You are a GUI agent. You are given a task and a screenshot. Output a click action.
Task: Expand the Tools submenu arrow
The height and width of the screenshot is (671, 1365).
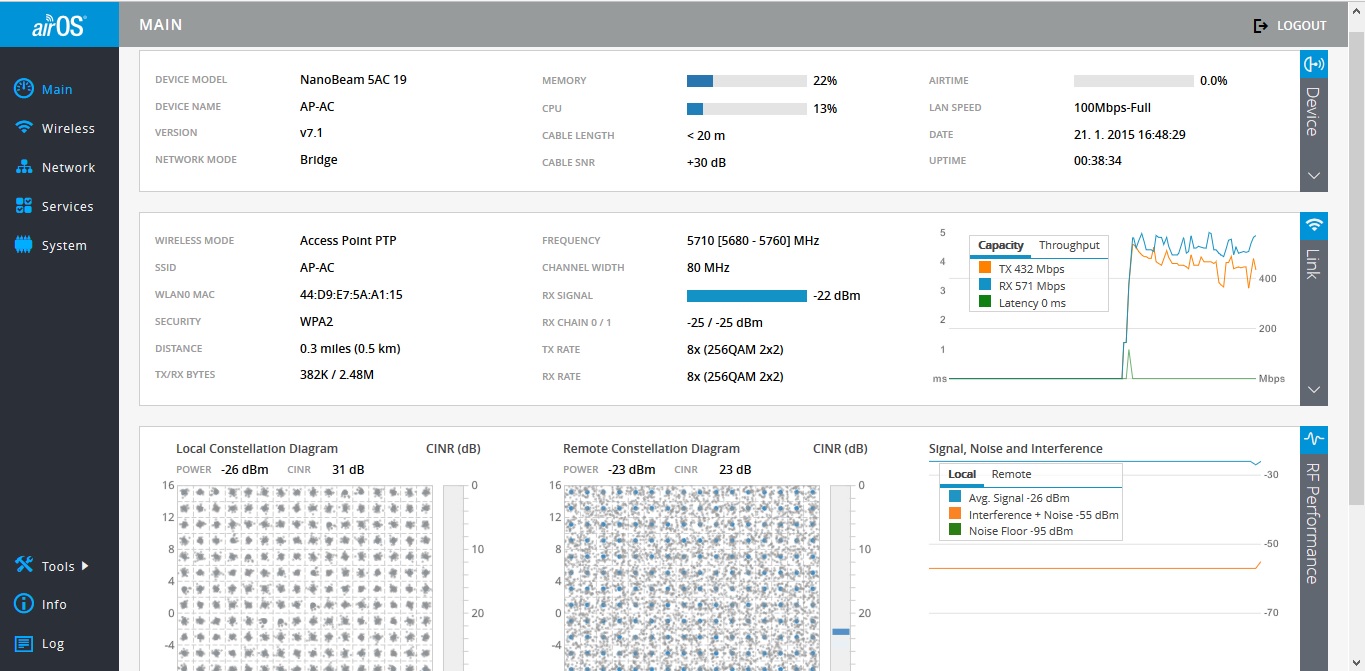pyautogui.click(x=85, y=566)
